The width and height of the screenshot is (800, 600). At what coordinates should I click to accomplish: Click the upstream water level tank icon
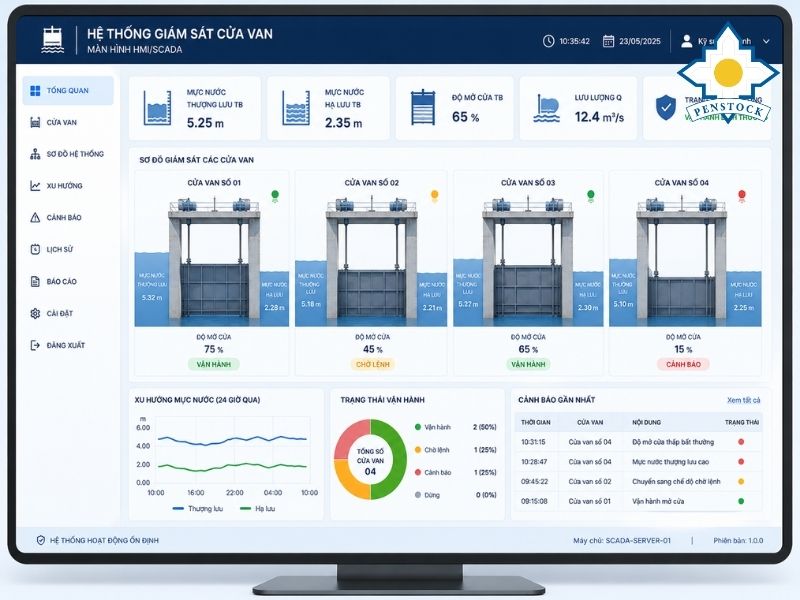pyautogui.click(x=157, y=108)
